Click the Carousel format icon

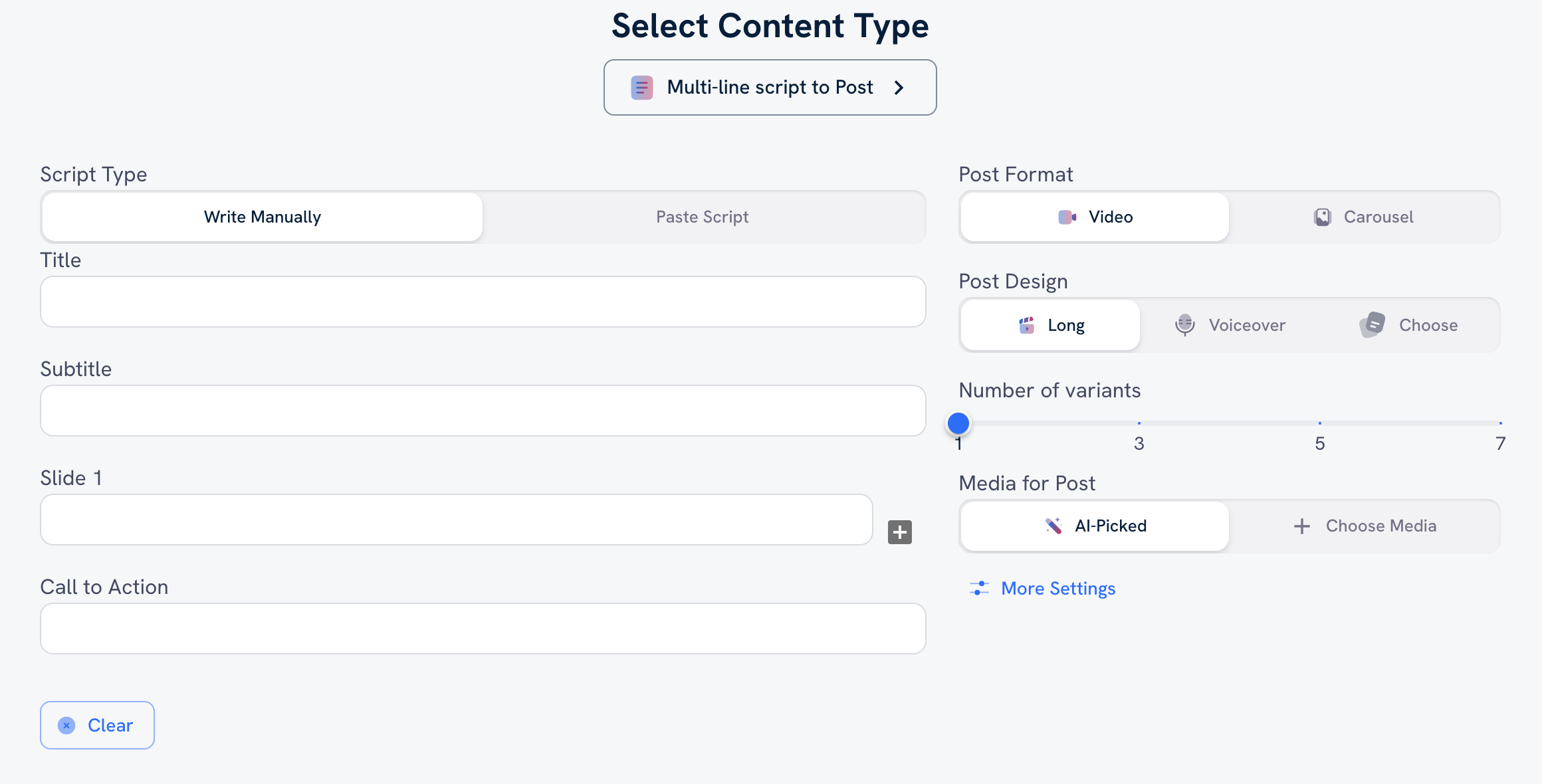coord(1323,216)
